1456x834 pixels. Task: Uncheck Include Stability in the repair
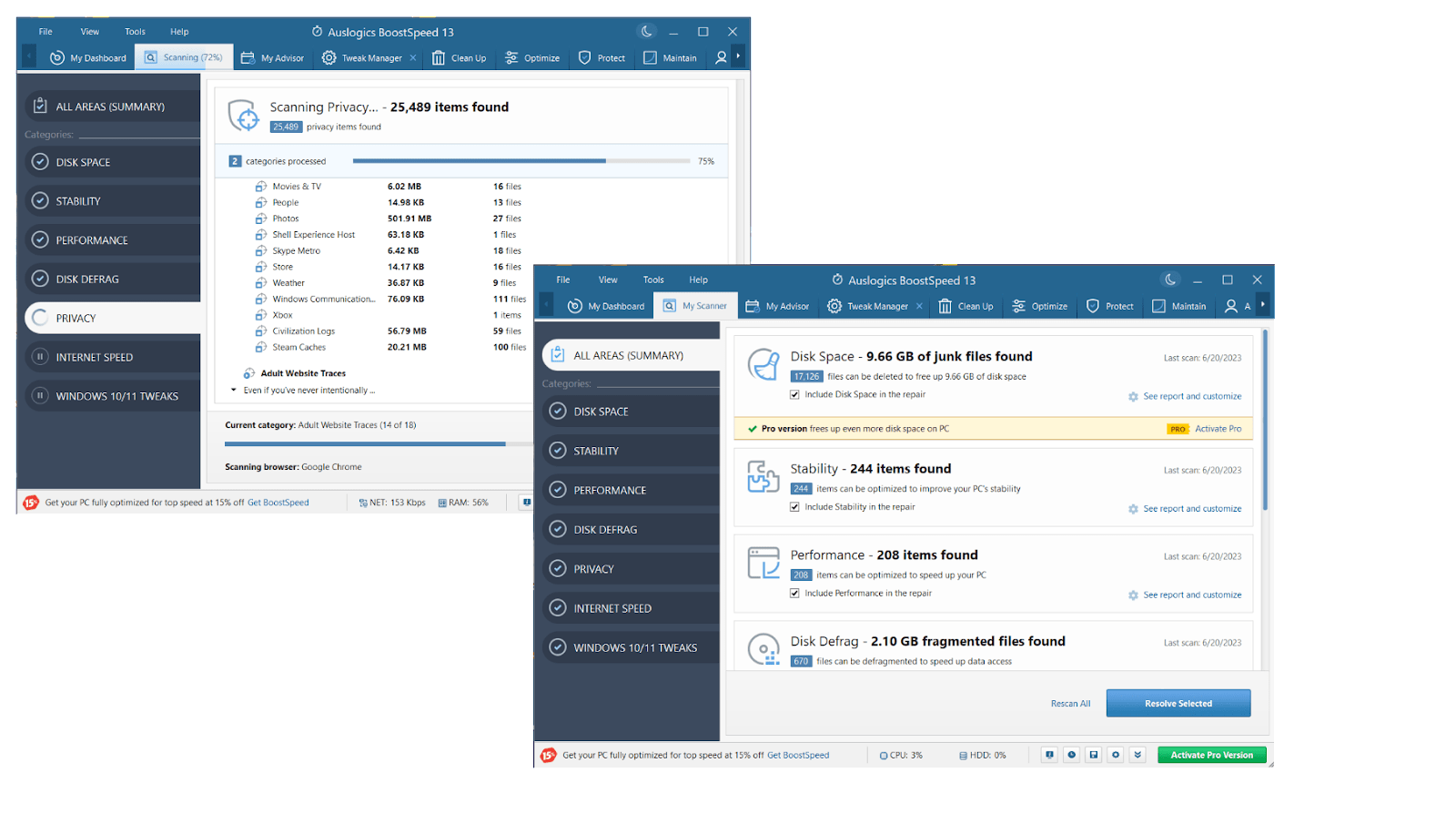(794, 507)
